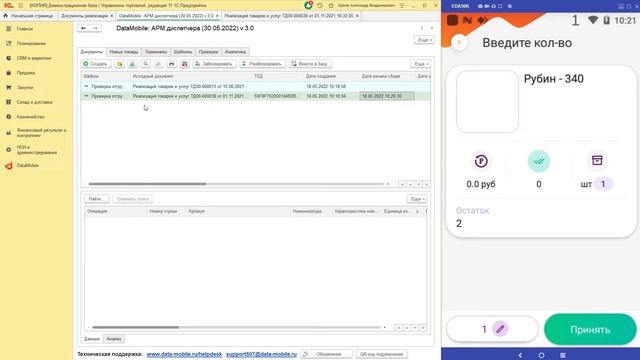Image resolution: width=640 pixels, height=360 pixels.
Task: Click the magnifier search icon in documents toolbar
Action: tap(146, 64)
